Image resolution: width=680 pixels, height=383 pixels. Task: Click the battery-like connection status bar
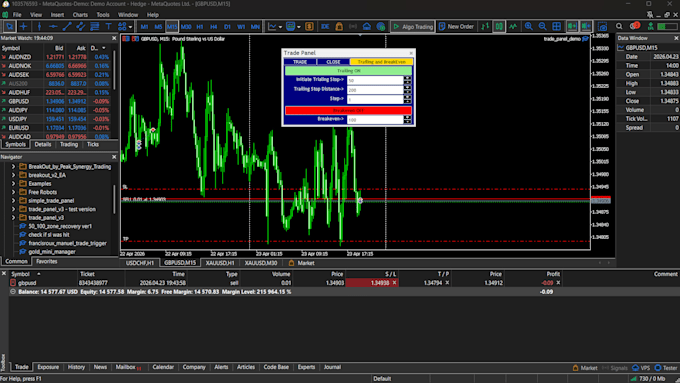(667, 27)
